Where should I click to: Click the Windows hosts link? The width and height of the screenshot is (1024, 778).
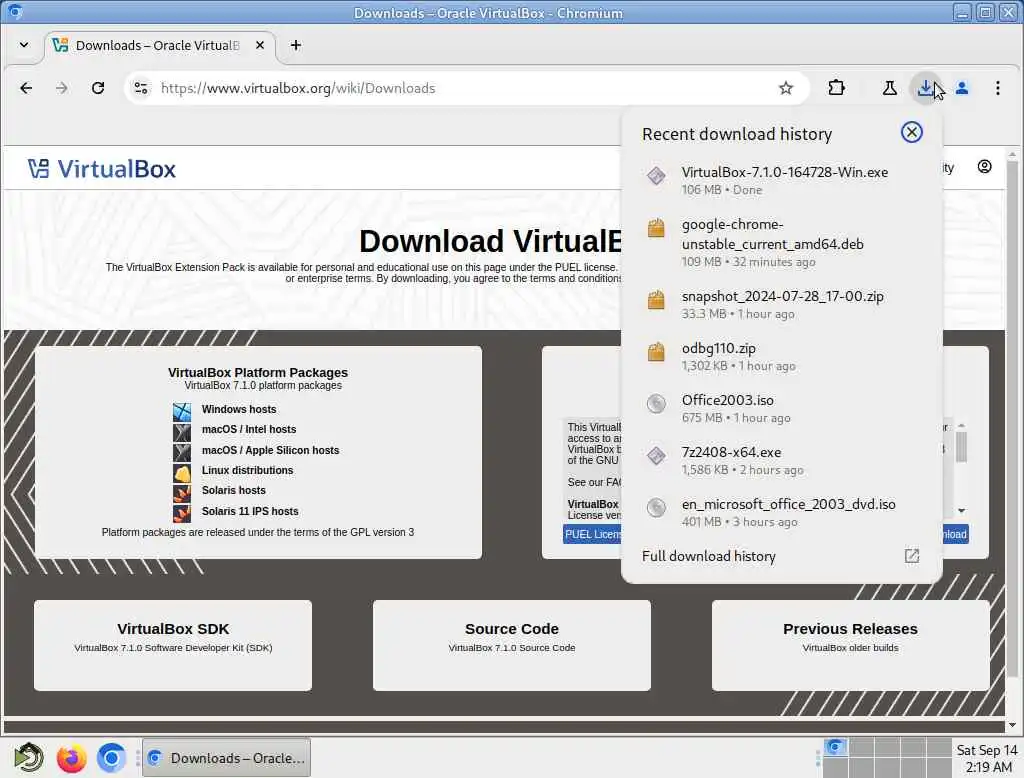pos(238,409)
